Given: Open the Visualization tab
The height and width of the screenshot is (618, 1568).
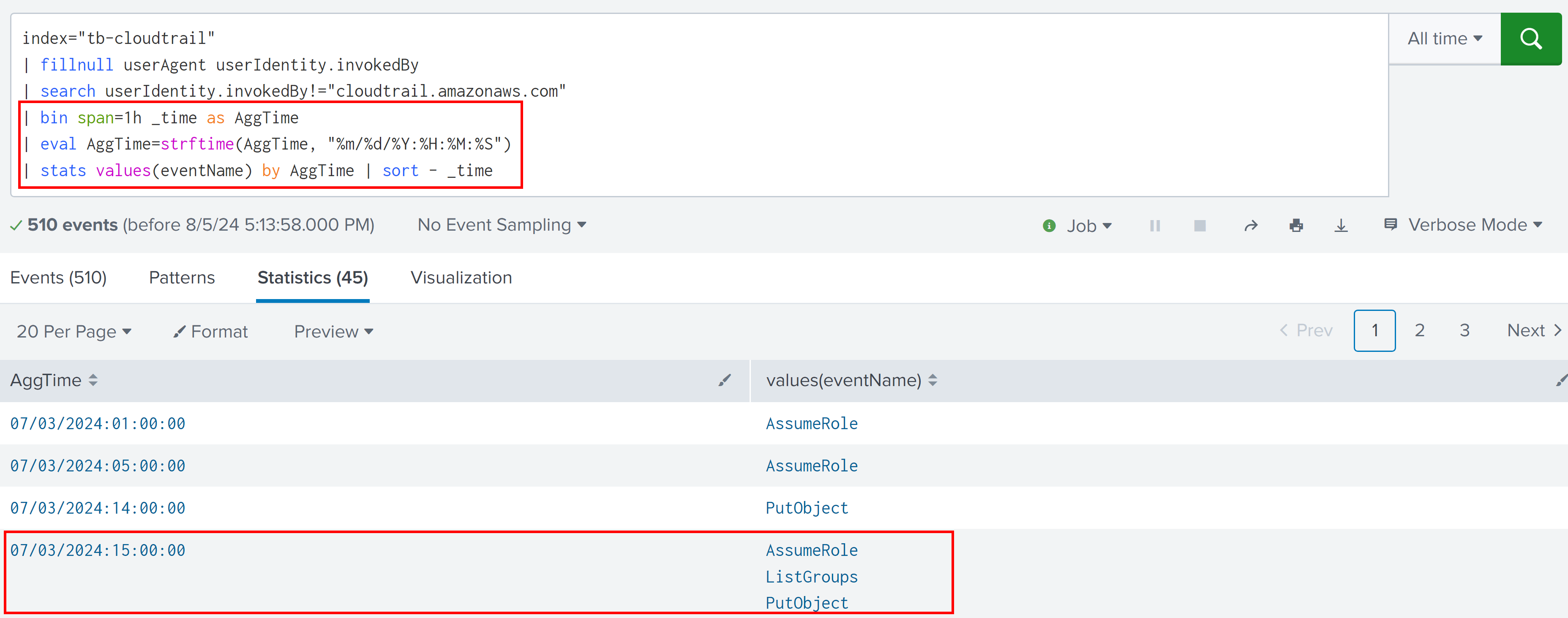Looking at the screenshot, I should click(x=461, y=278).
